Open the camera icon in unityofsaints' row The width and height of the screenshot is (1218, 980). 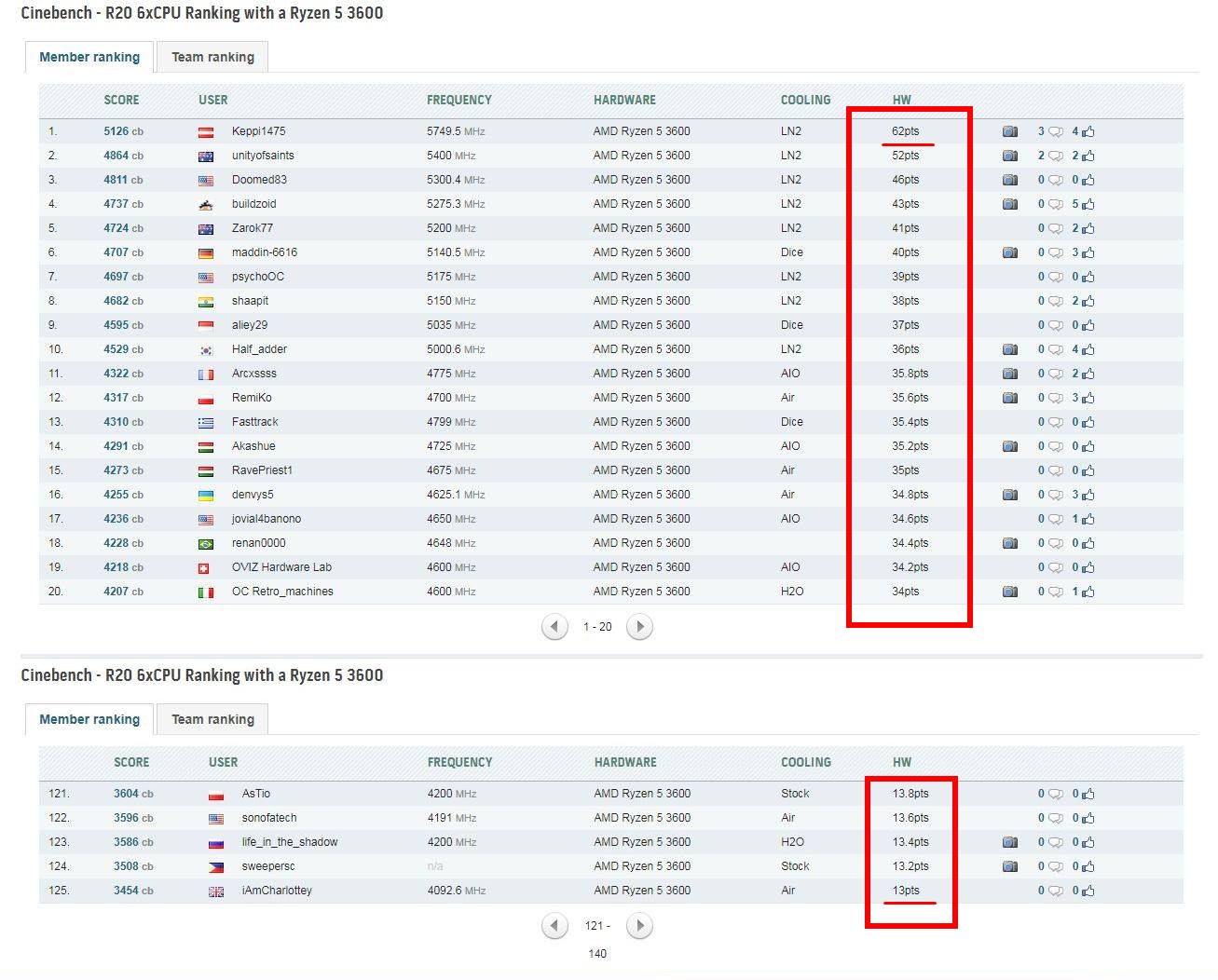[1009, 156]
